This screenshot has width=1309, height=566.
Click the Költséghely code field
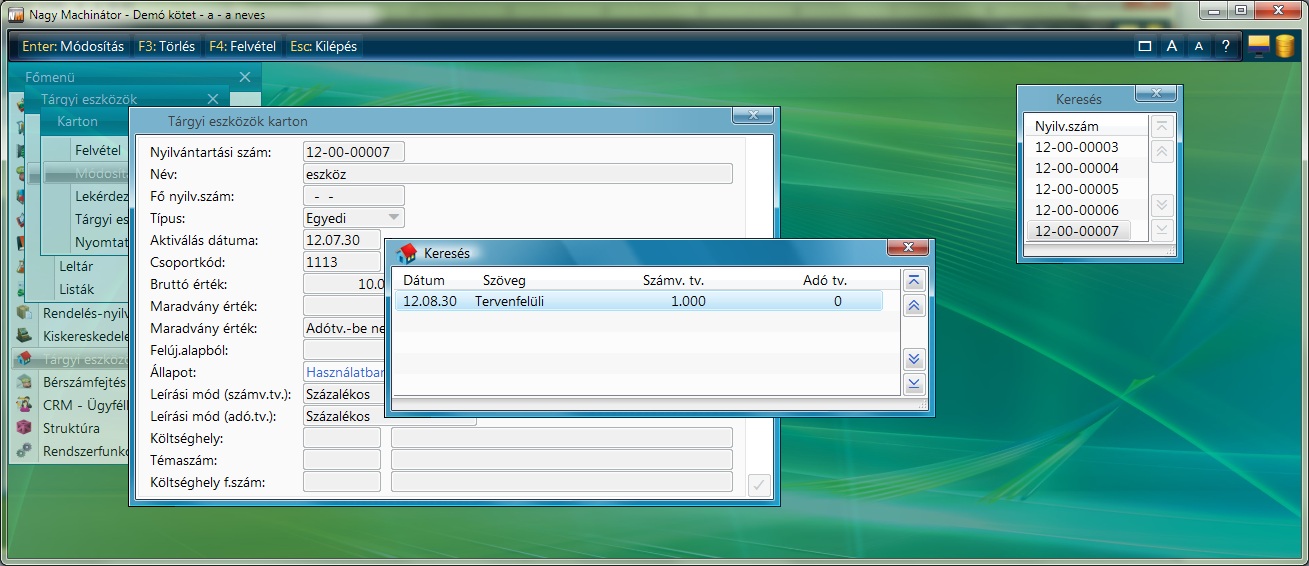click(x=341, y=438)
